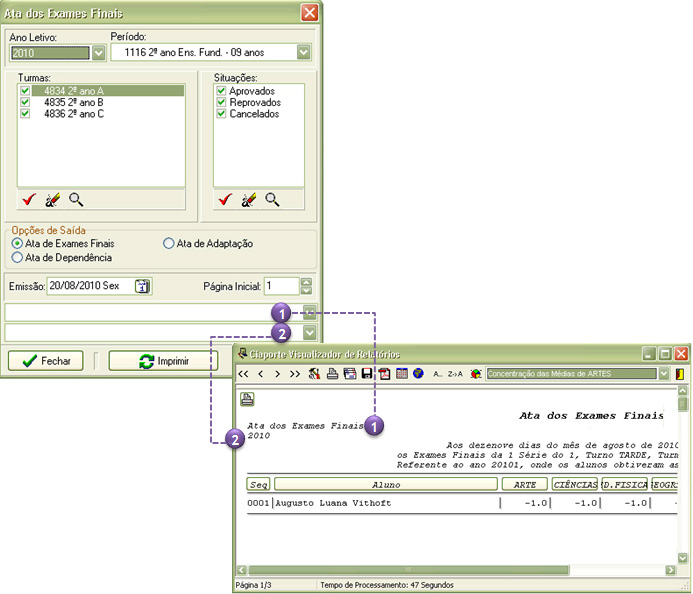Select the Ata de Dependência radio option

[17, 258]
